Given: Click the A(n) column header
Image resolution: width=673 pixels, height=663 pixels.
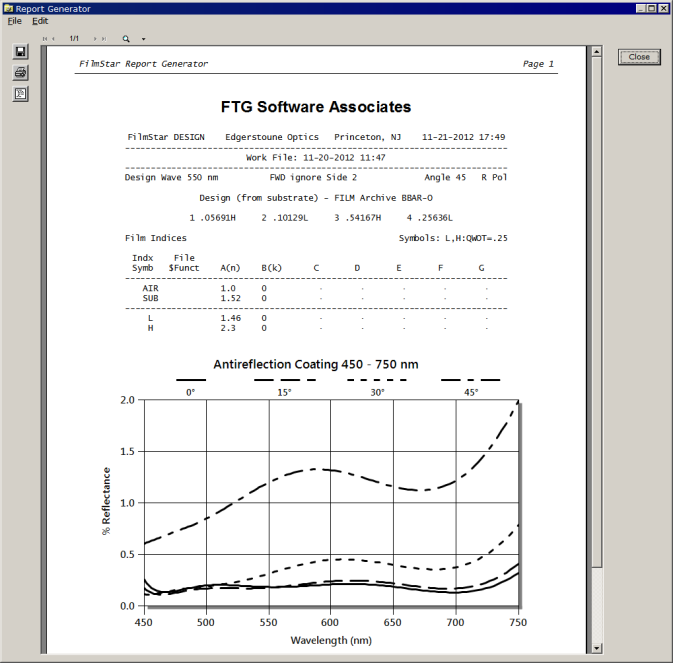Looking at the screenshot, I should [230, 268].
